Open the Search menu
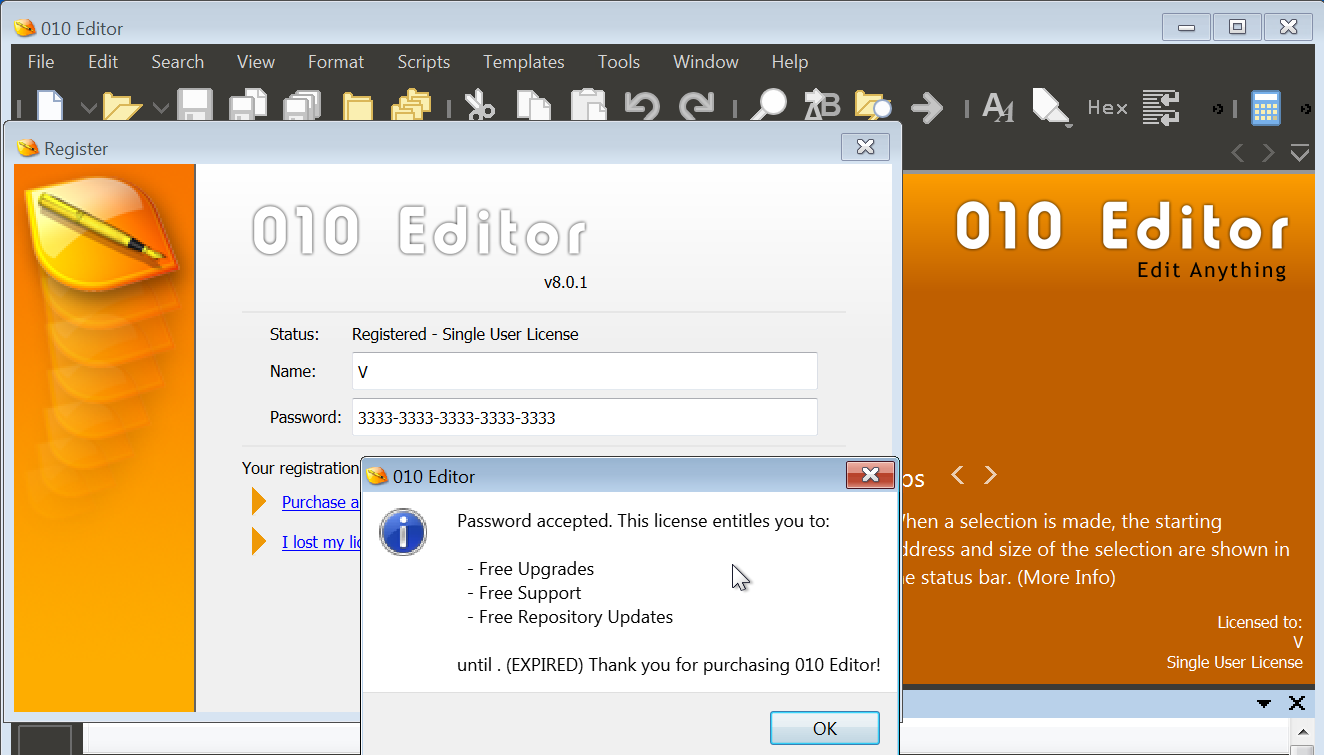 point(178,62)
